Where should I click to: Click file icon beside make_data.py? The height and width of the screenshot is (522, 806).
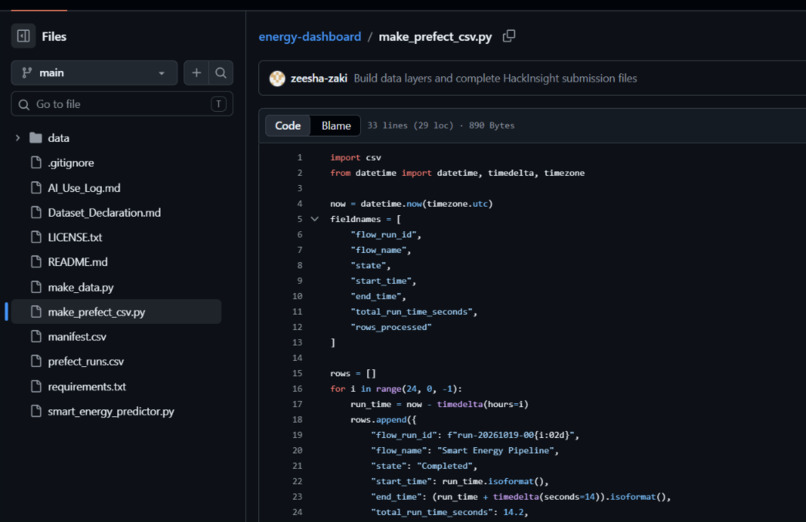point(36,287)
